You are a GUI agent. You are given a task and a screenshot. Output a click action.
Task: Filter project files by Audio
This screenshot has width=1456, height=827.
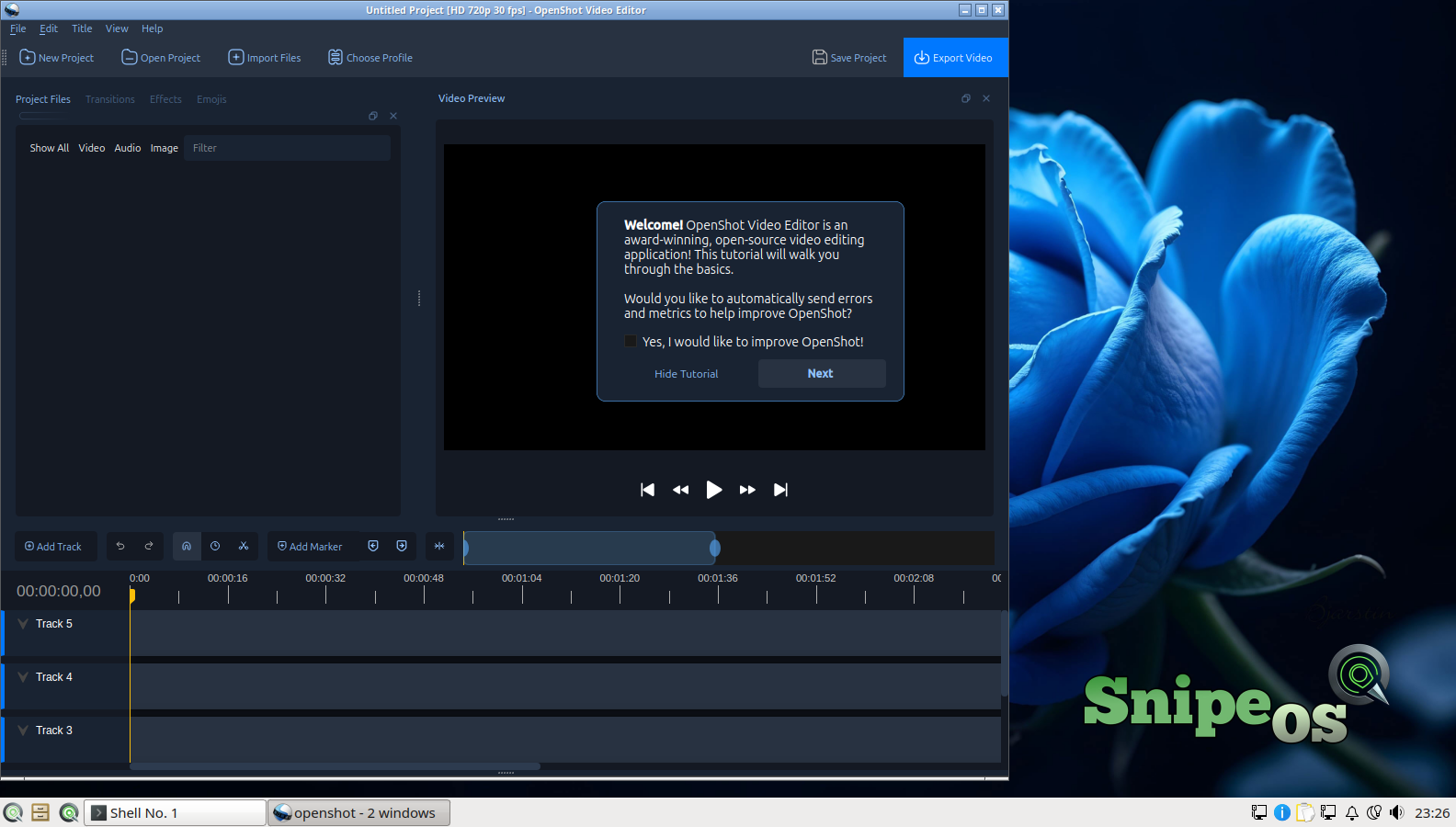[128, 148]
